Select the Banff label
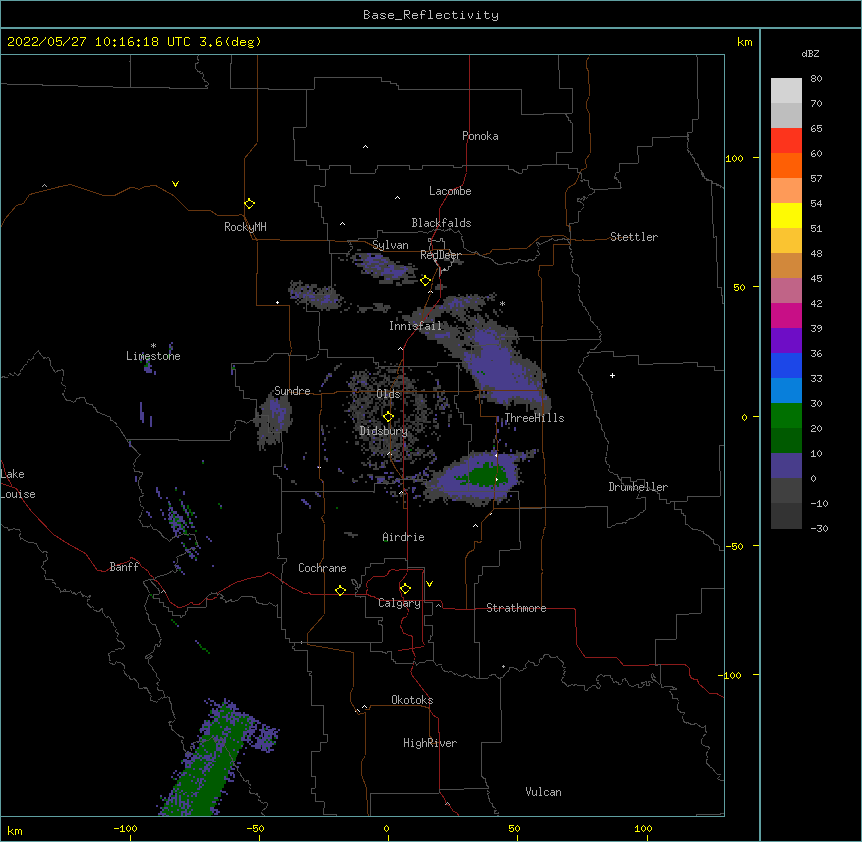 [x=124, y=567]
